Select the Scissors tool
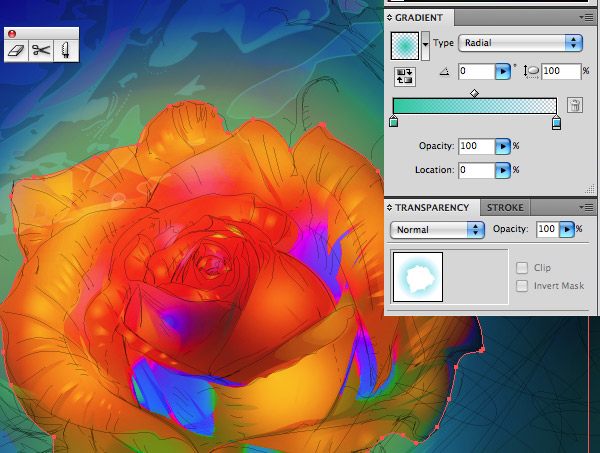This screenshot has width=600, height=453. pyautogui.click(x=41, y=51)
